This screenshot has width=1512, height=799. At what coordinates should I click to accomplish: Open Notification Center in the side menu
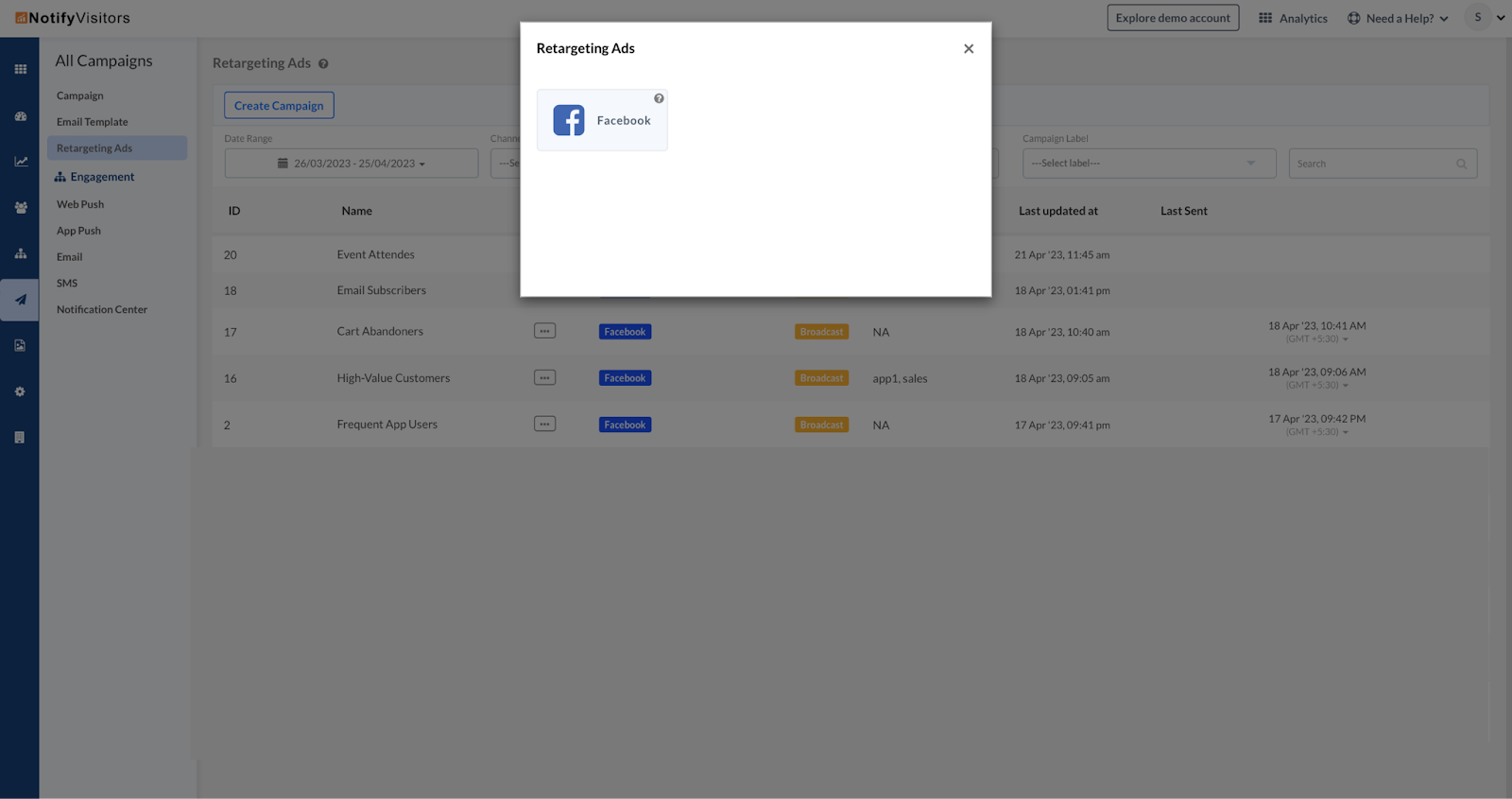(x=102, y=309)
